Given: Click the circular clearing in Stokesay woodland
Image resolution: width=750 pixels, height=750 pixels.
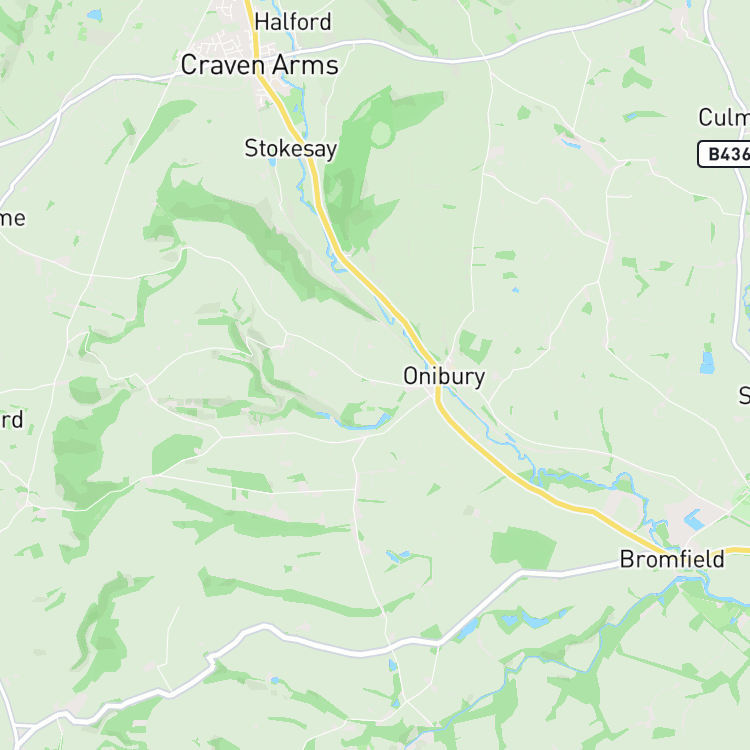Looking at the screenshot, I should [x=381, y=133].
